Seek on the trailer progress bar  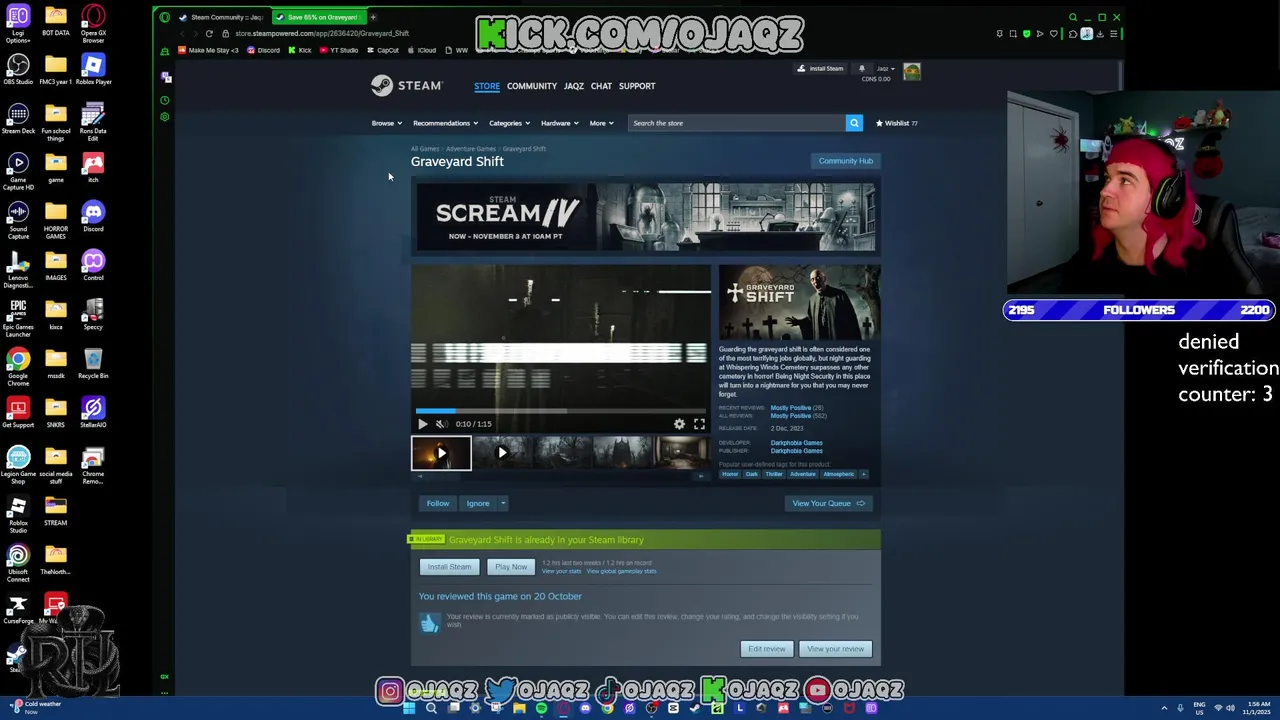561,410
